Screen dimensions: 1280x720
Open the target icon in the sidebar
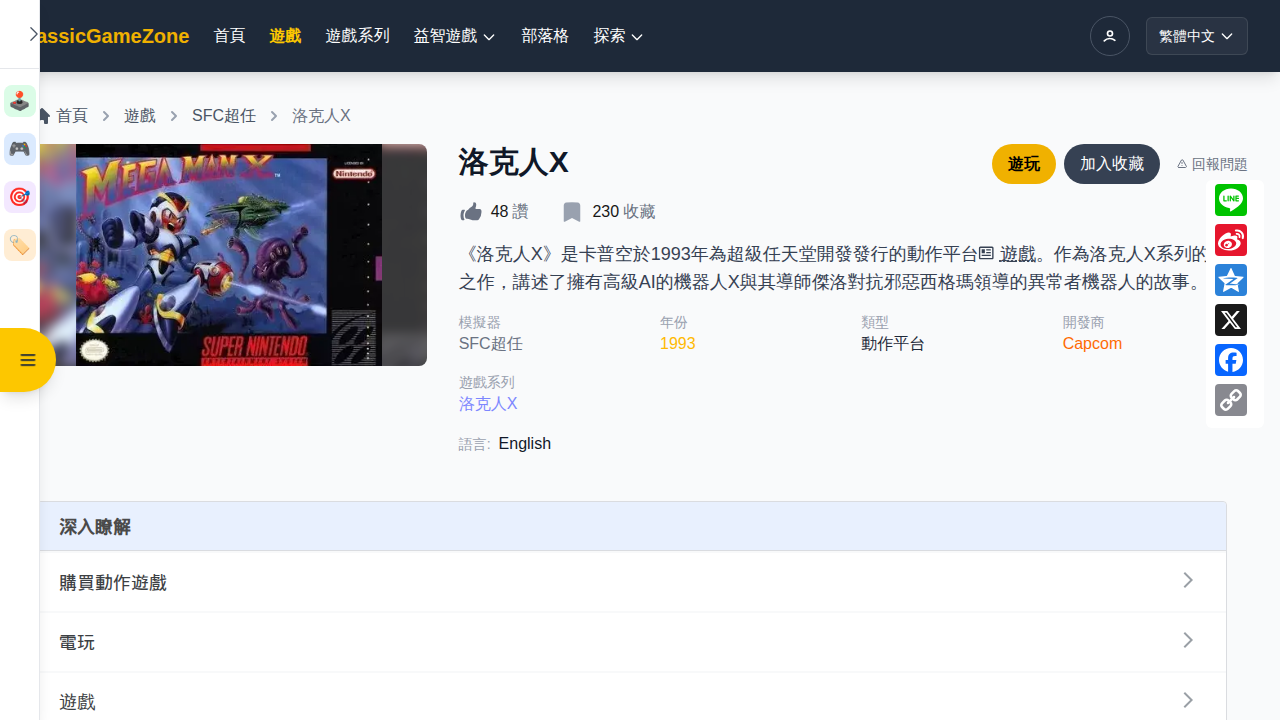tap(20, 197)
